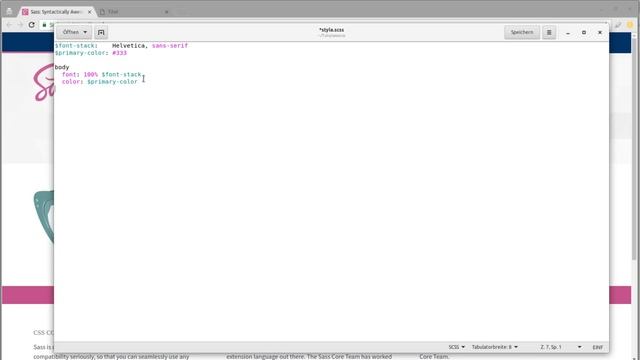
Task: Click the font: 100% $font-stack line
Action: pyautogui.click(x=101, y=75)
